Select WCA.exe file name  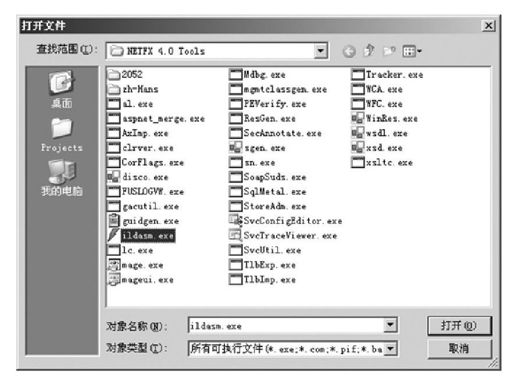tap(384, 89)
